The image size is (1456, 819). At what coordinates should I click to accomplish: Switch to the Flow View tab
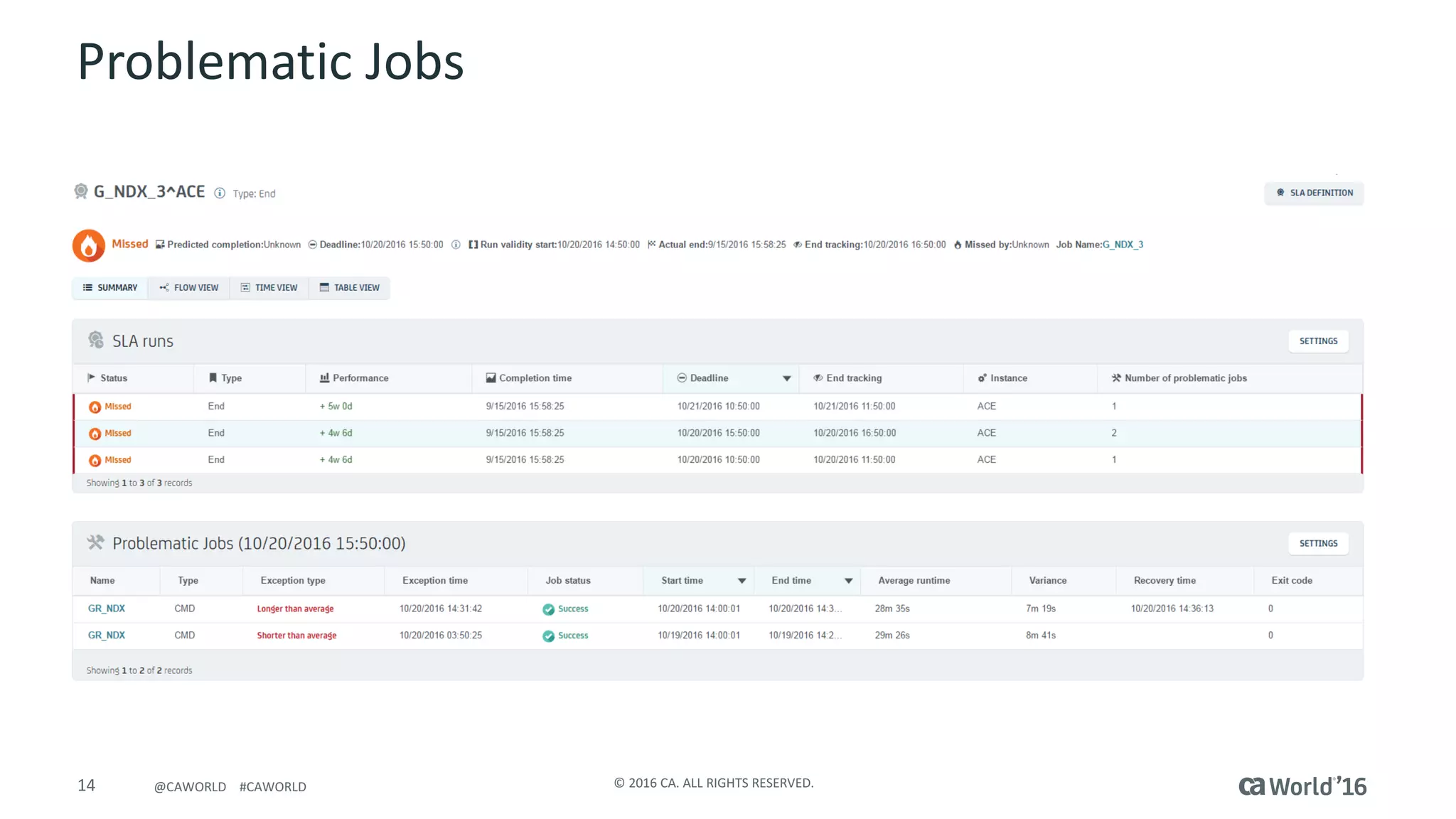coord(189,288)
